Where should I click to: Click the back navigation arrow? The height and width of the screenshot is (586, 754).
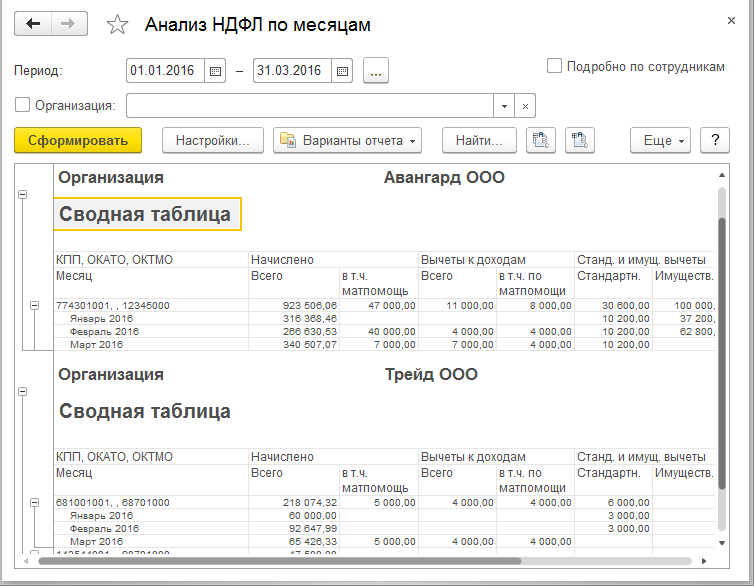click(34, 25)
